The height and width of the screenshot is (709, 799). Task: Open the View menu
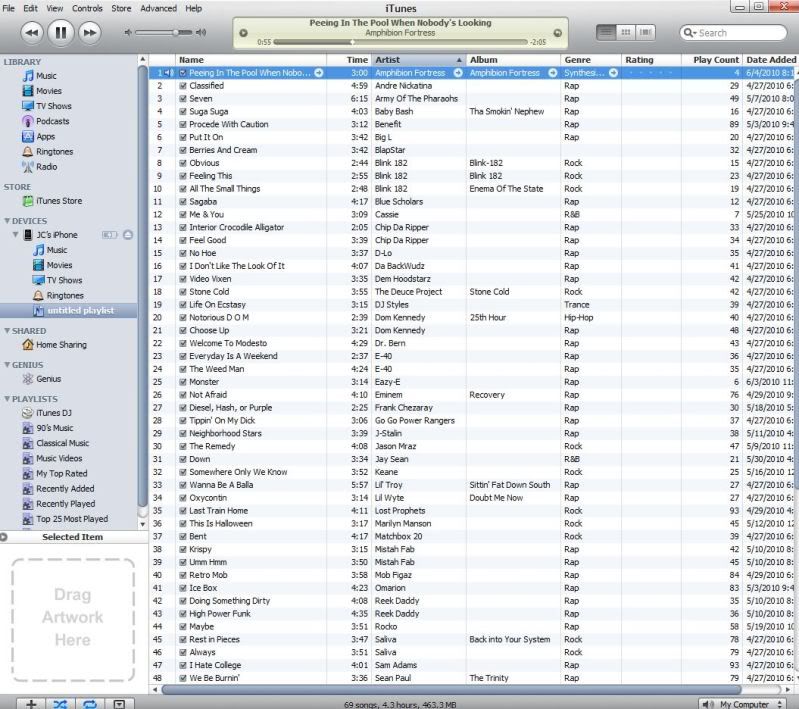[x=55, y=8]
